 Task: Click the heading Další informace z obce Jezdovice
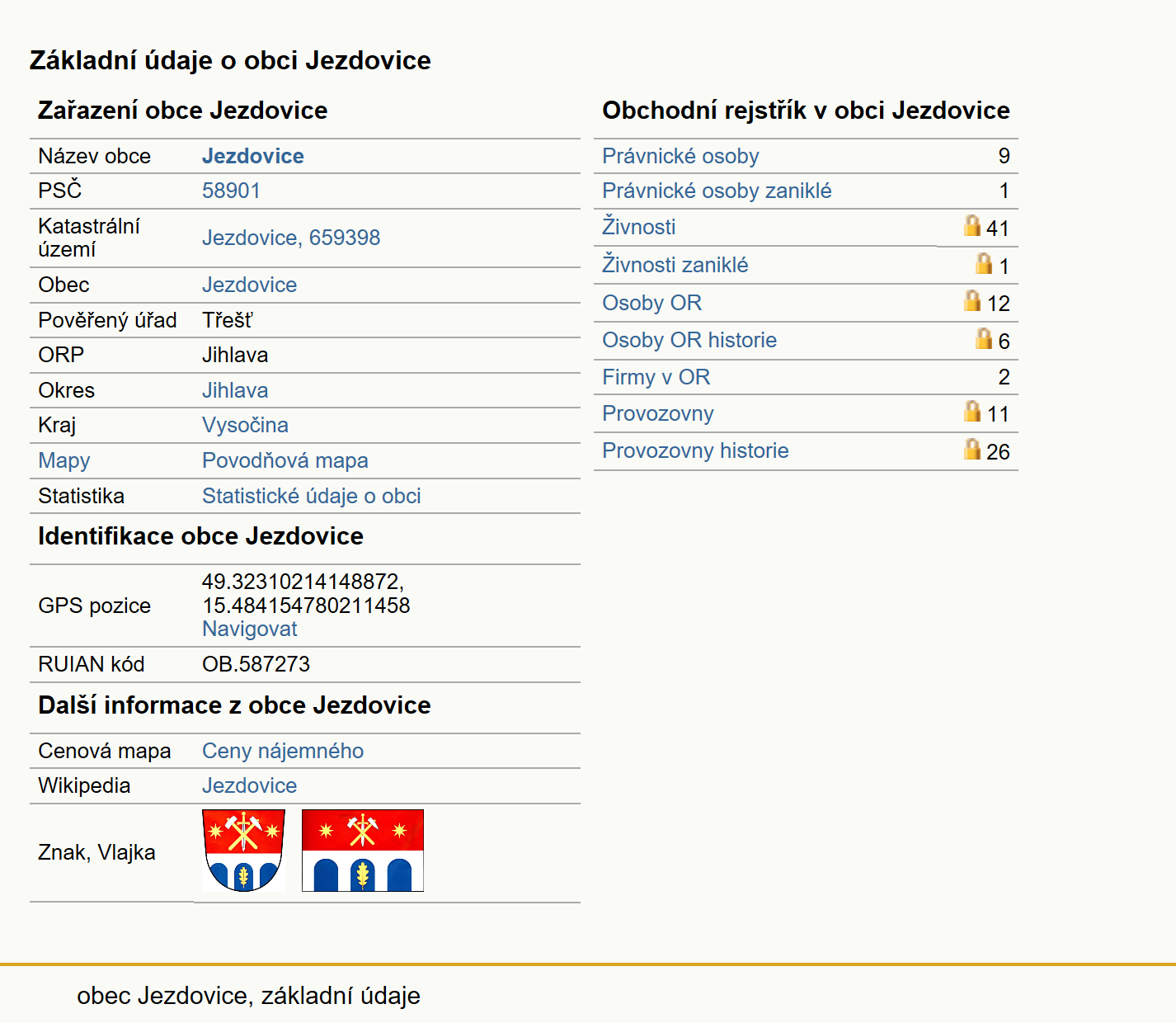click(234, 705)
